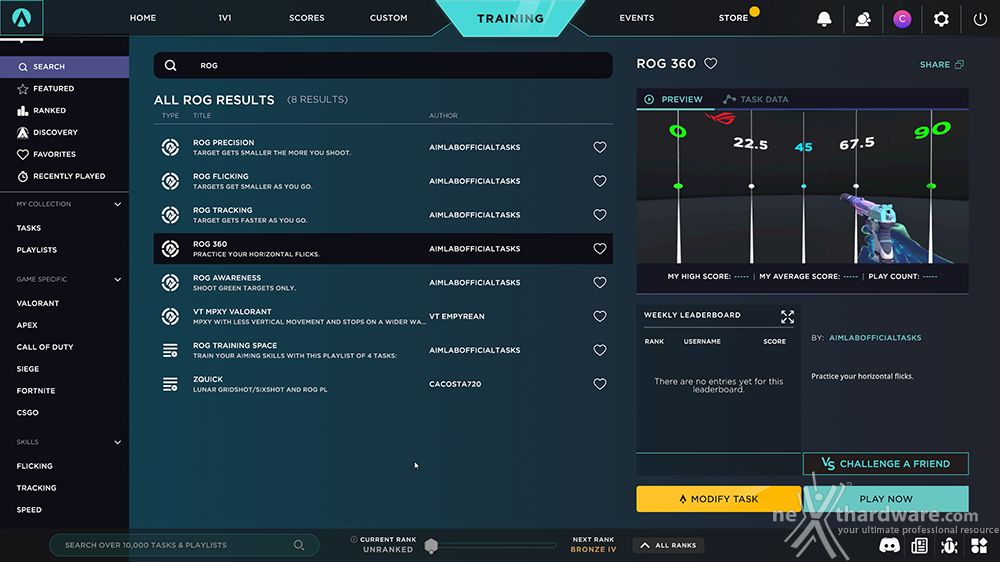The height and width of the screenshot is (562, 1000).
Task: Click the ZQuick playlist icon
Action: 170,384
